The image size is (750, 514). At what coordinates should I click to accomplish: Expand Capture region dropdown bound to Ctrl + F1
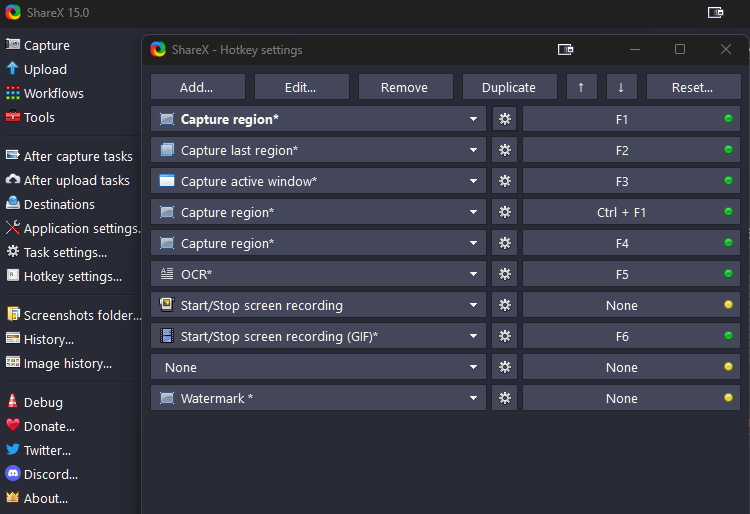tap(474, 212)
